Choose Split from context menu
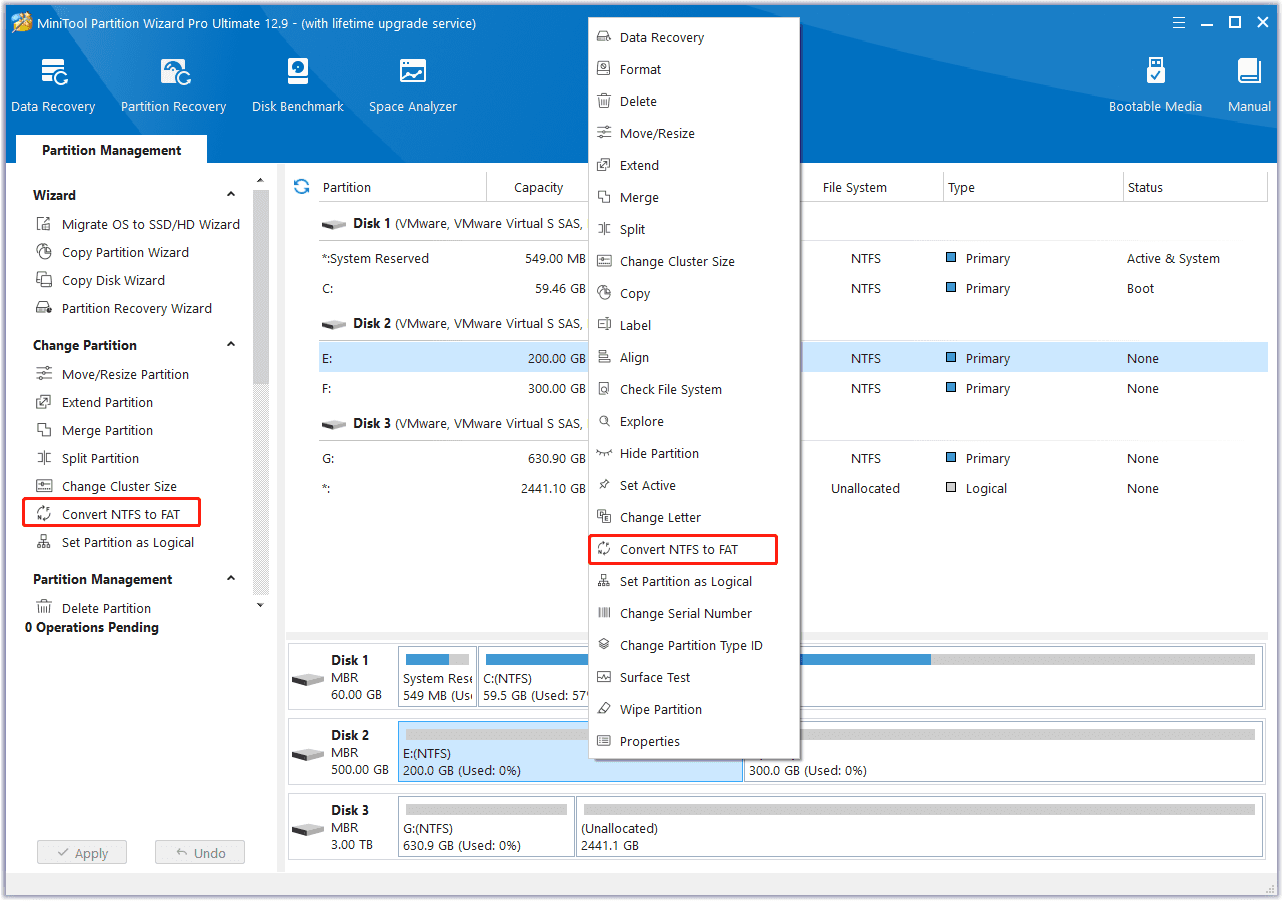 tap(693, 229)
